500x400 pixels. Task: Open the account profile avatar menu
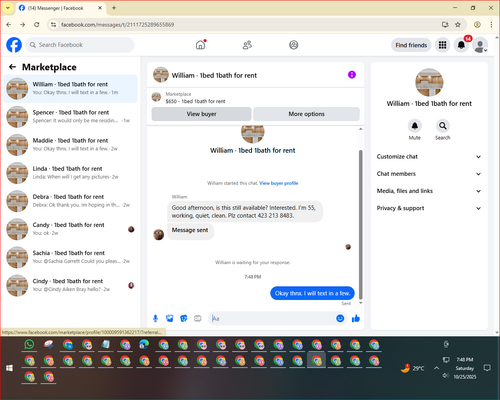tap(480, 45)
